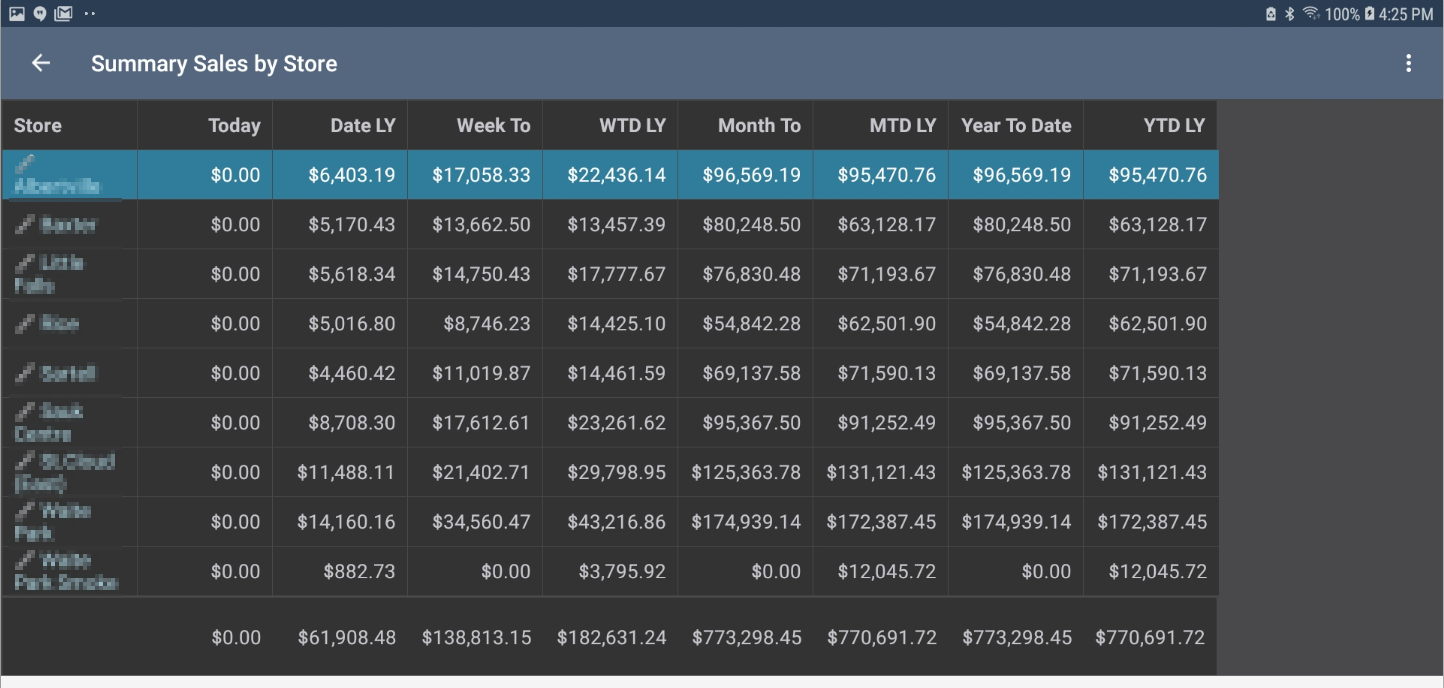This screenshot has width=1444, height=688.
Task: Click the YTD LY column header
Action: (x=1174, y=126)
